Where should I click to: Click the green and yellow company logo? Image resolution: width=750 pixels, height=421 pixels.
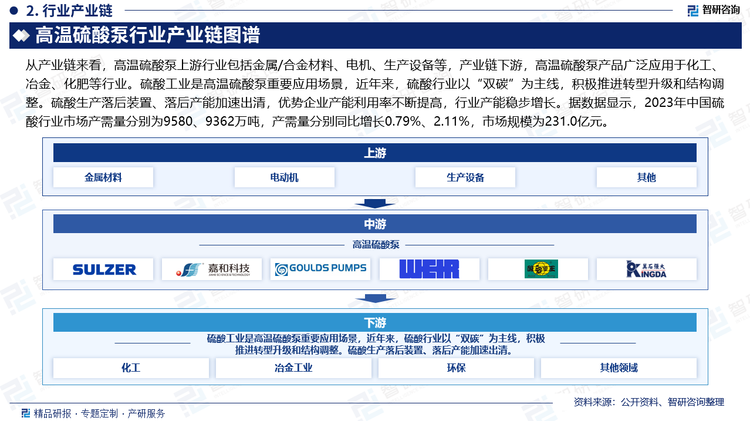click(541, 269)
